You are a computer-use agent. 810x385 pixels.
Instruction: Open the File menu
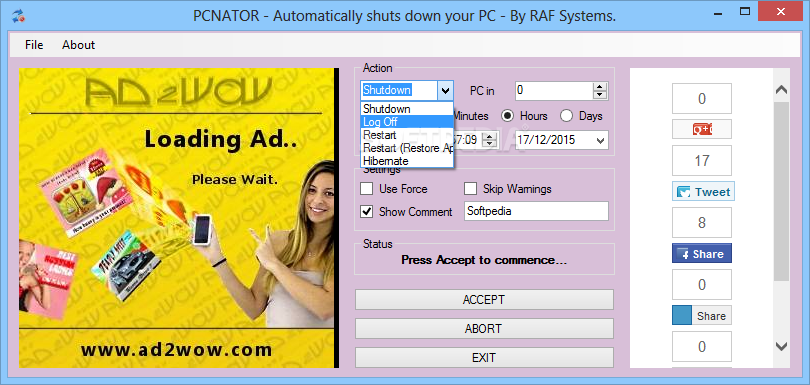[34, 45]
